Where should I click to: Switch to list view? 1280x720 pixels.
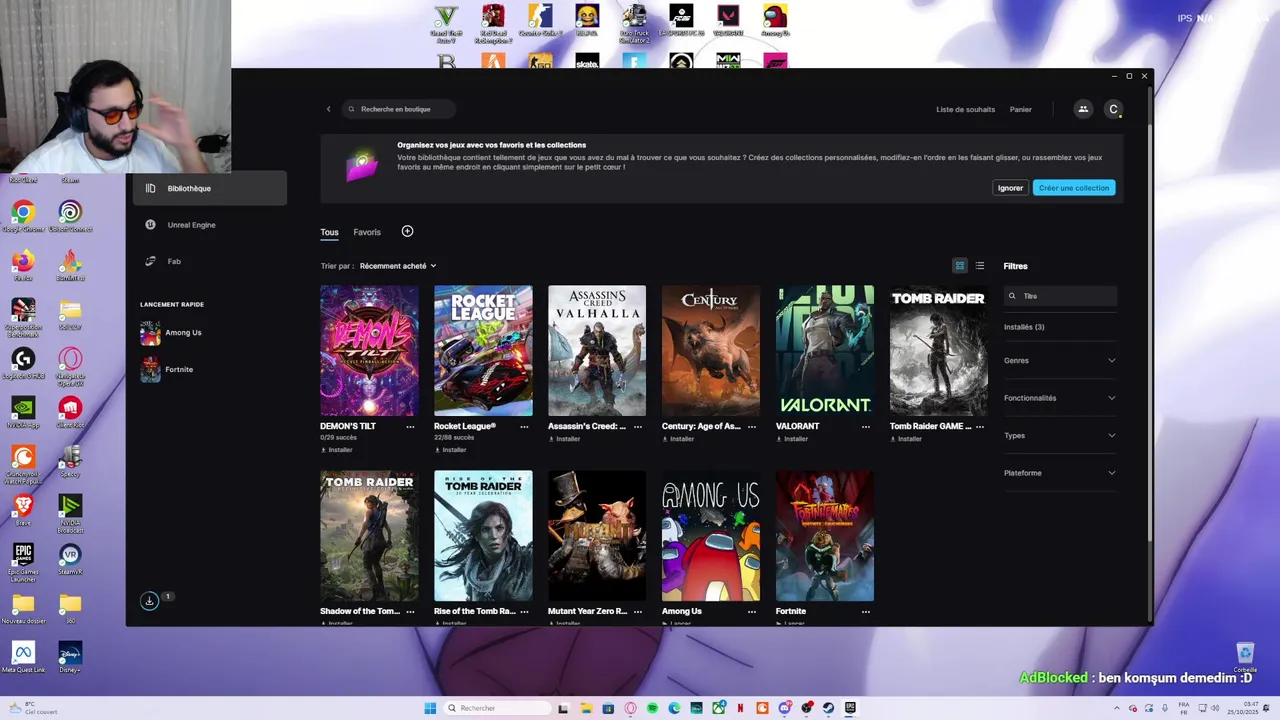coord(980,266)
